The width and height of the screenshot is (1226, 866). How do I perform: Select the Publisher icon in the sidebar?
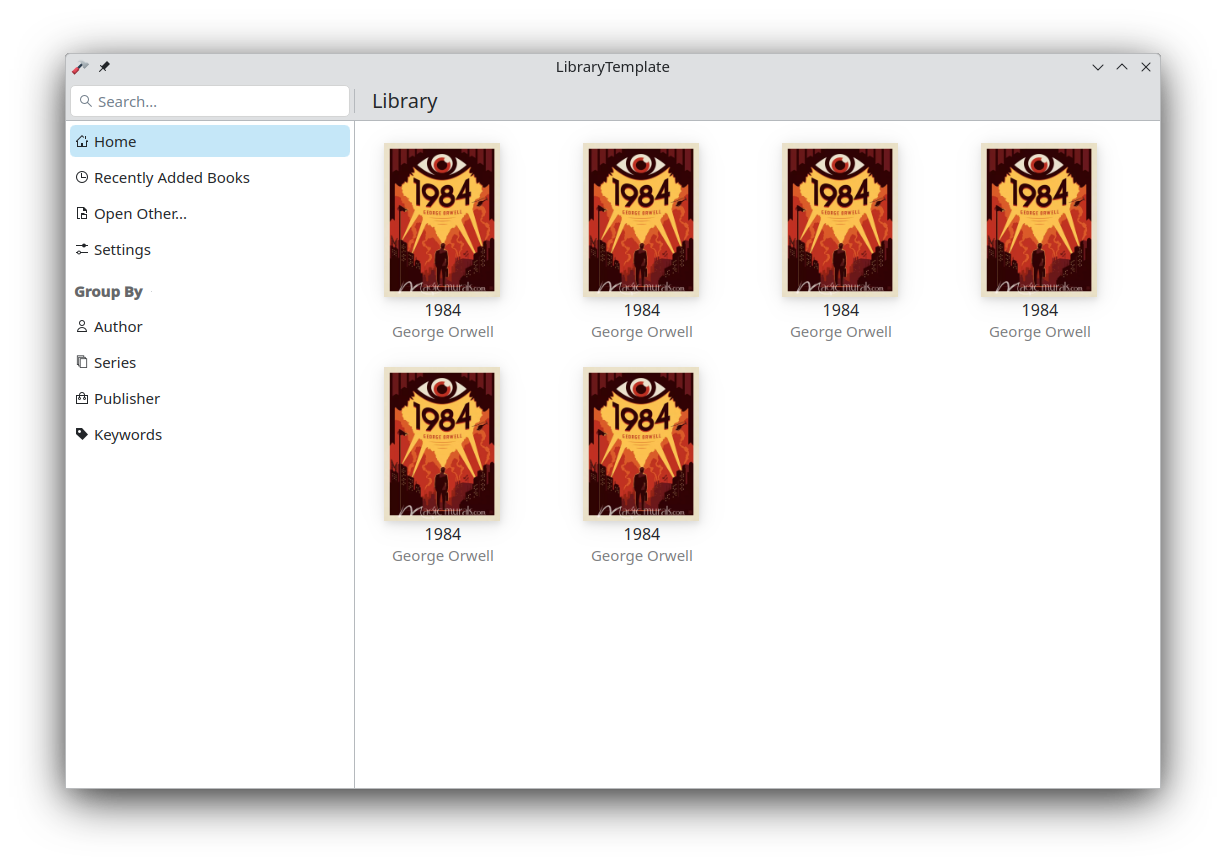82,399
